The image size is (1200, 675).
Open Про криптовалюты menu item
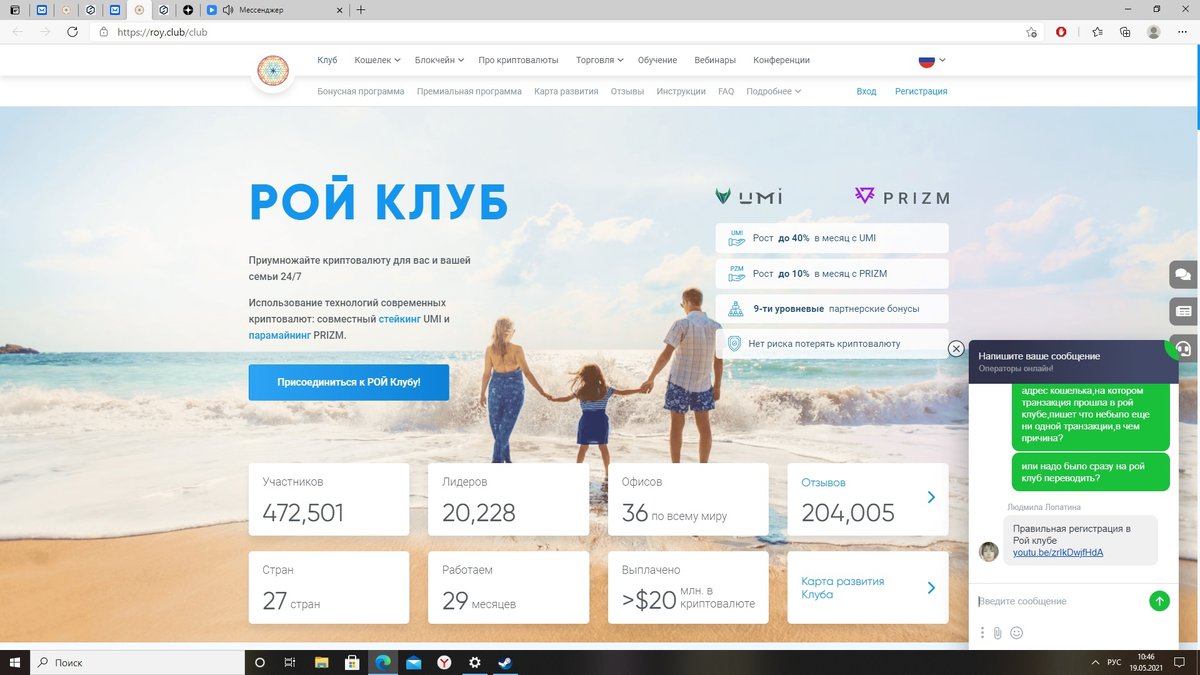pyautogui.click(x=518, y=60)
